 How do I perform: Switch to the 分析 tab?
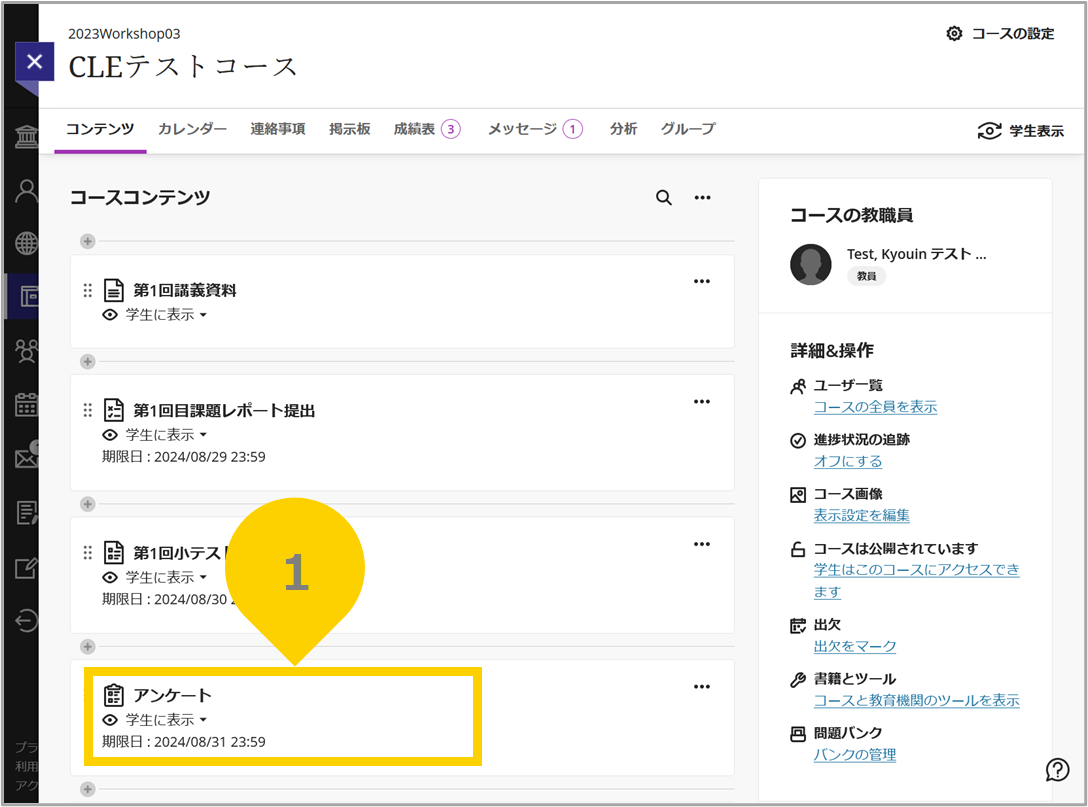[623, 129]
